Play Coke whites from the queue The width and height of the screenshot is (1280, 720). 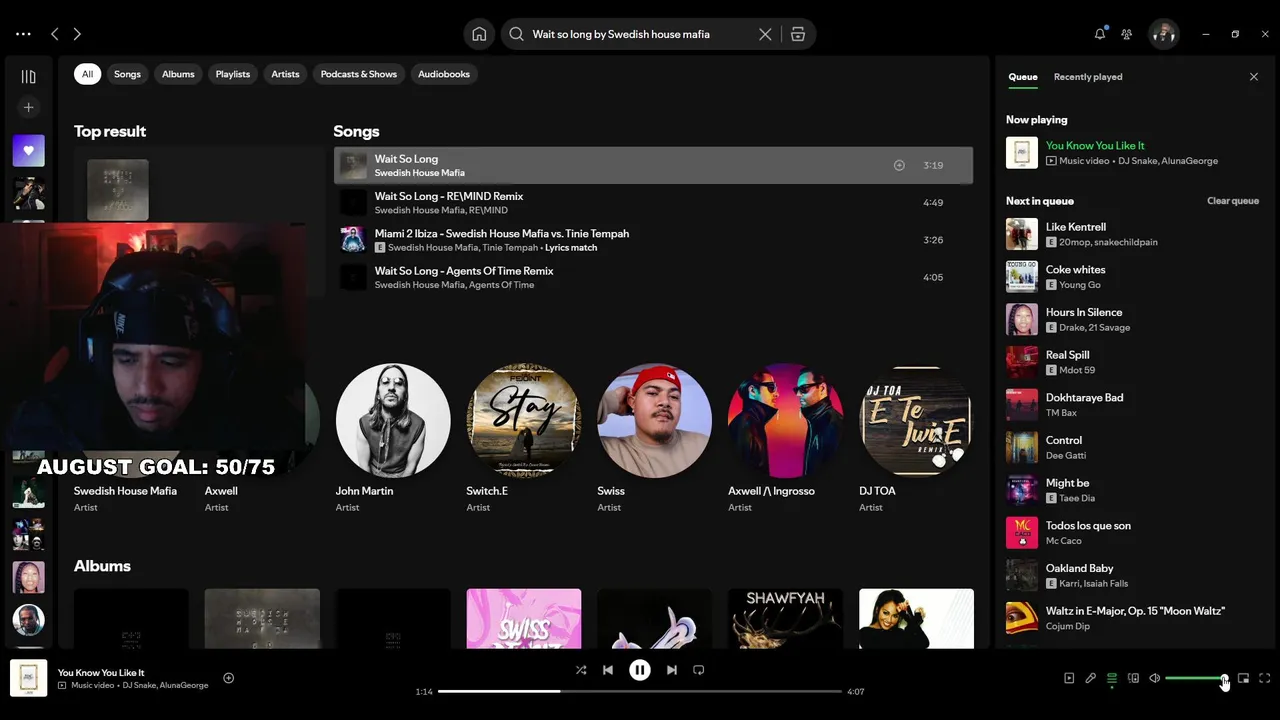click(x=1133, y=277)
